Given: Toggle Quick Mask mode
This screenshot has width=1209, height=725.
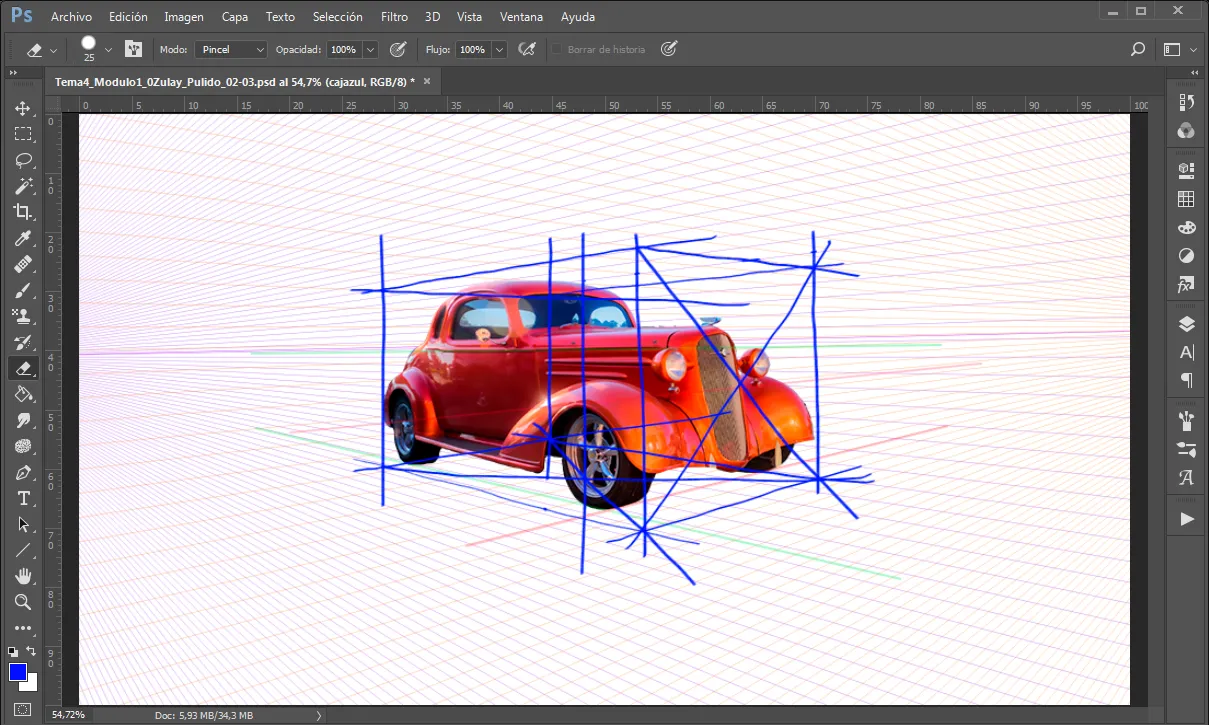Looking at the screenshot, I should pyautogui.click(x=23, y=709).
